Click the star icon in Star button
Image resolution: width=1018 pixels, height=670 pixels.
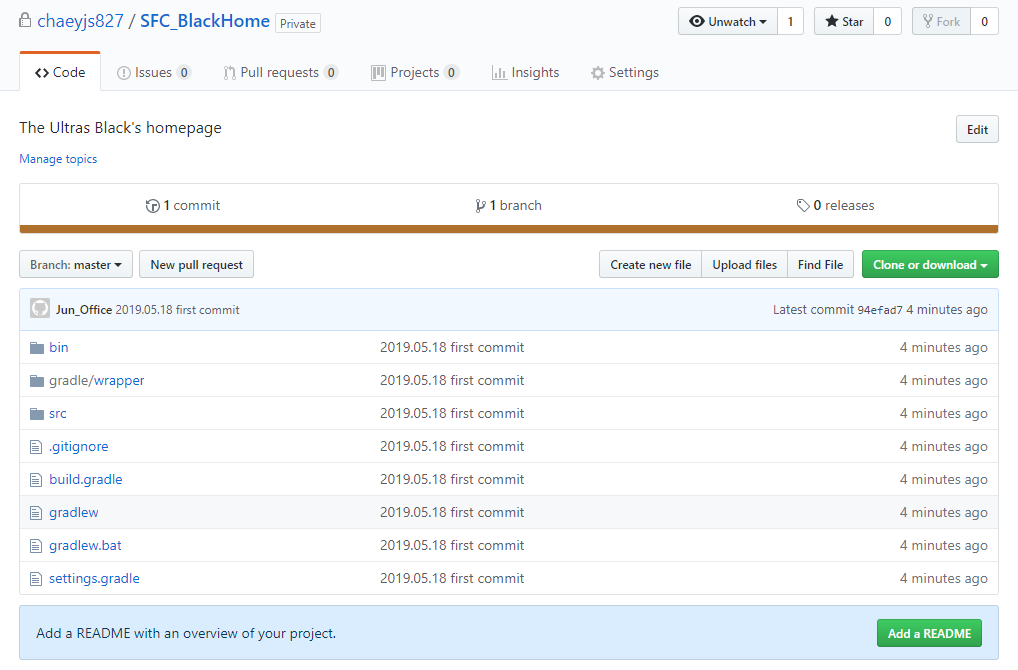tap(832, 21)
